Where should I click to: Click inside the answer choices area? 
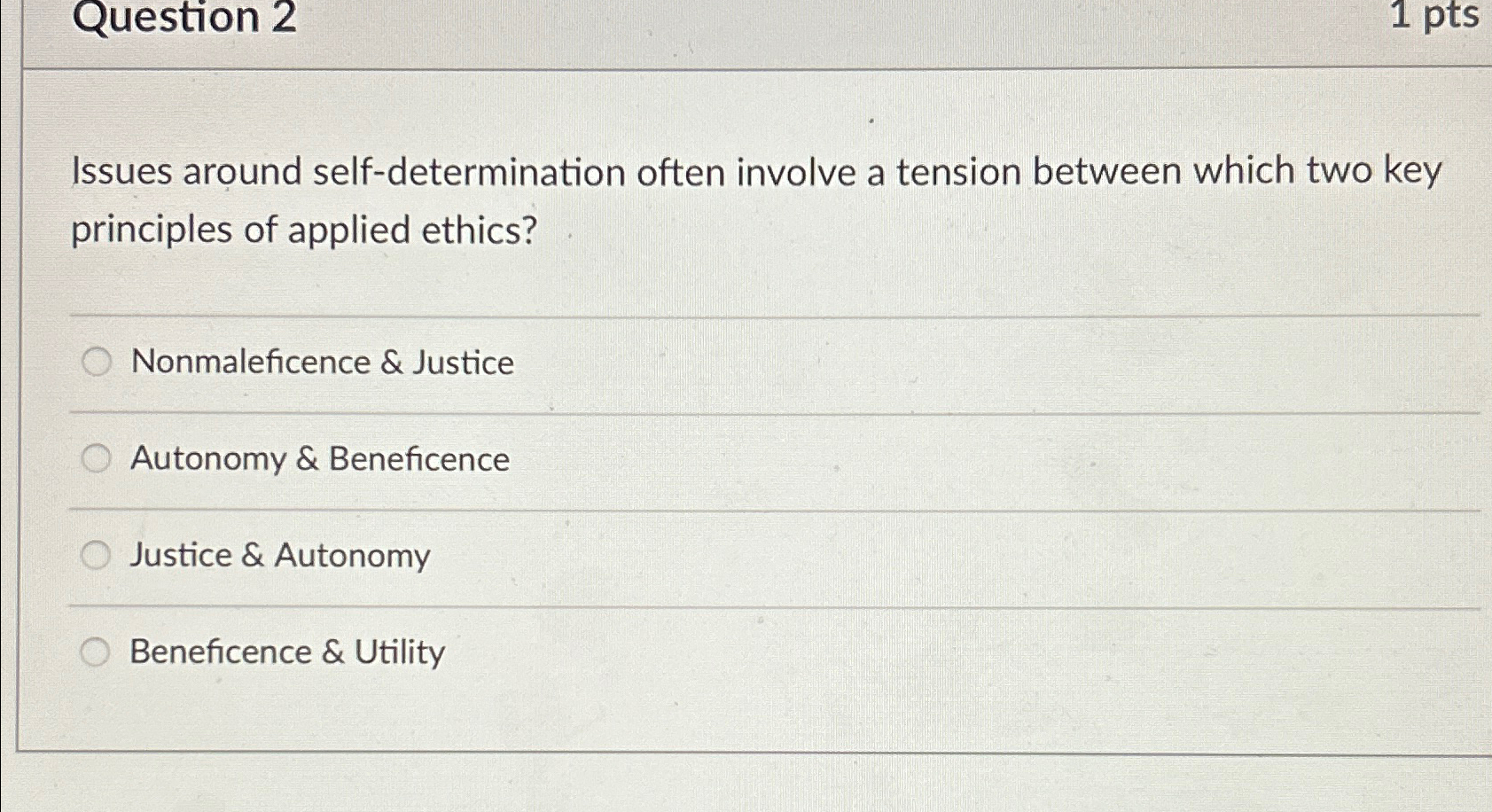pyautogui.click(x=745, y=505)
